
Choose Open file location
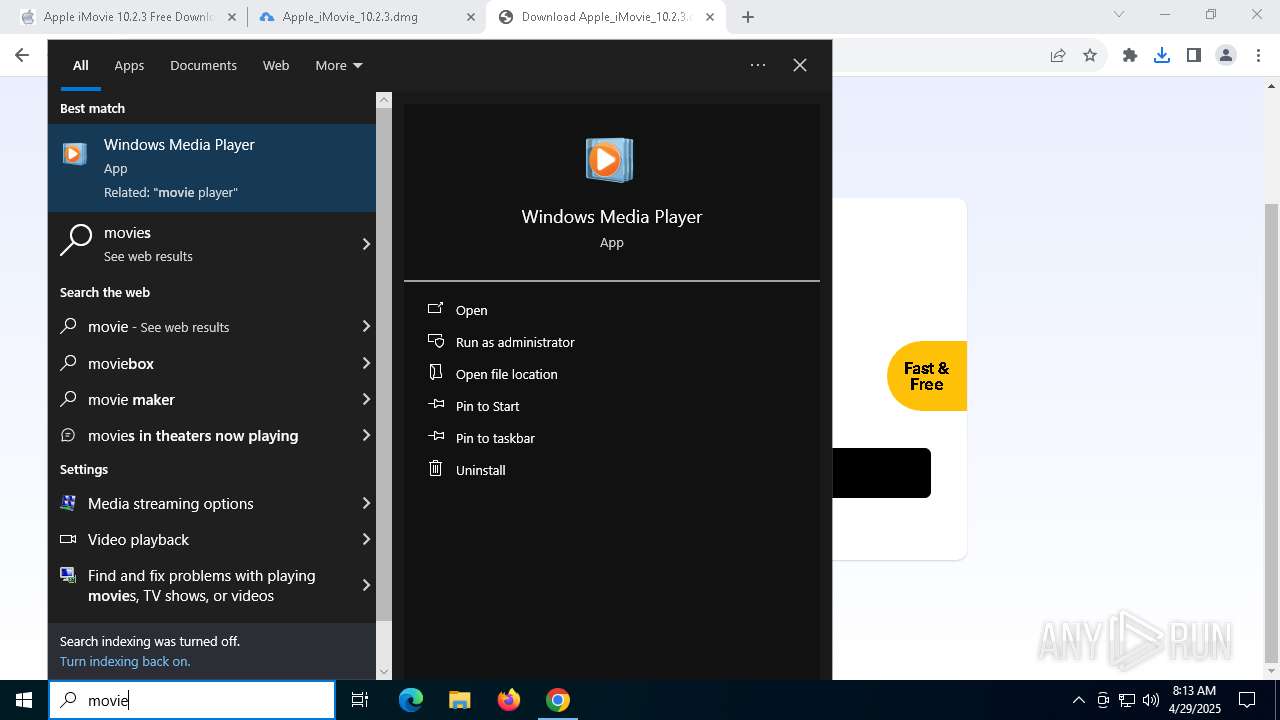click(507, 374)
